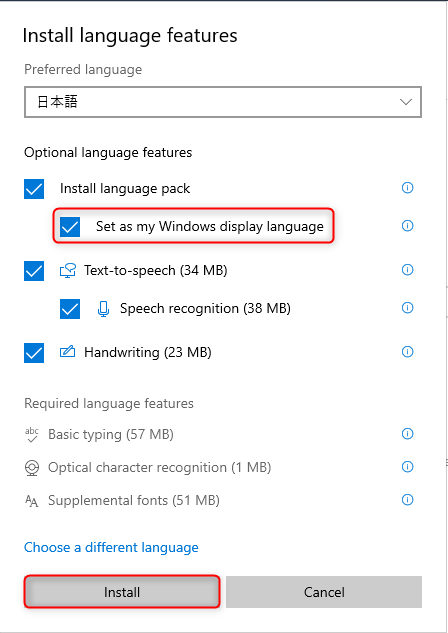Click the Supplemental fonts AA icon
Viewport: 448px width, 633px height.
pos(31,501)
